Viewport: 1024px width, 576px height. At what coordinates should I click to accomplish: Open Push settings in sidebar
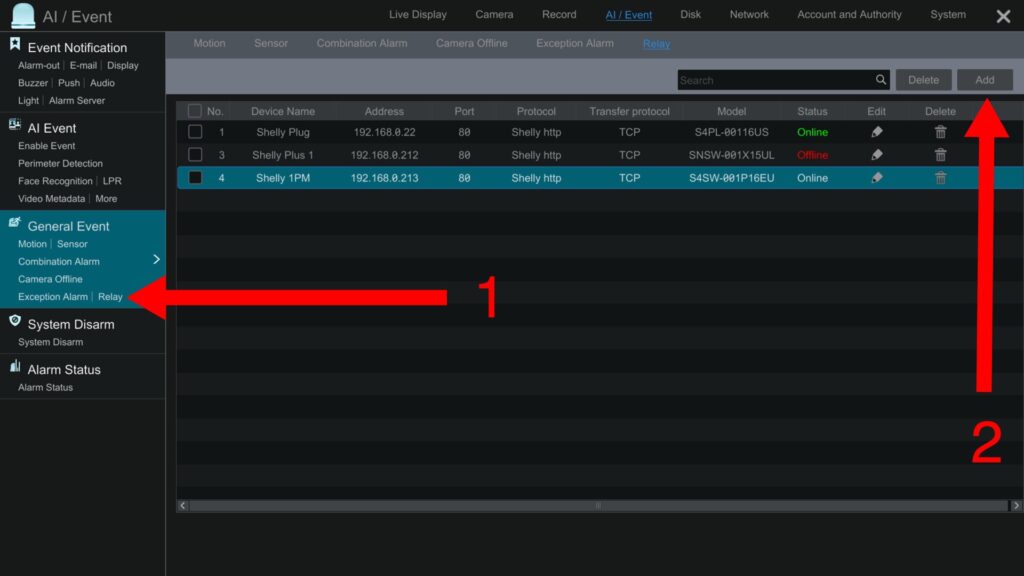click(x=69, y=83)
